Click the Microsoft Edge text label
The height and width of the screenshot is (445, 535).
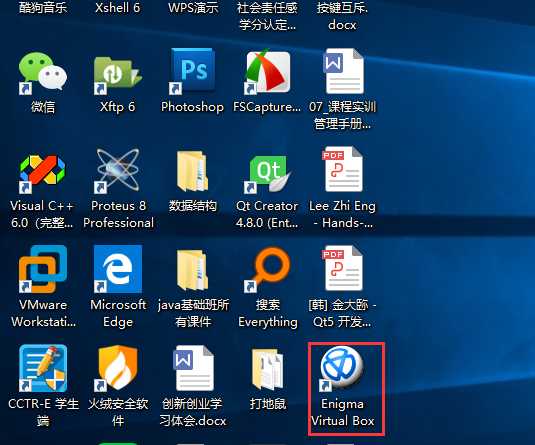[118, 313]
